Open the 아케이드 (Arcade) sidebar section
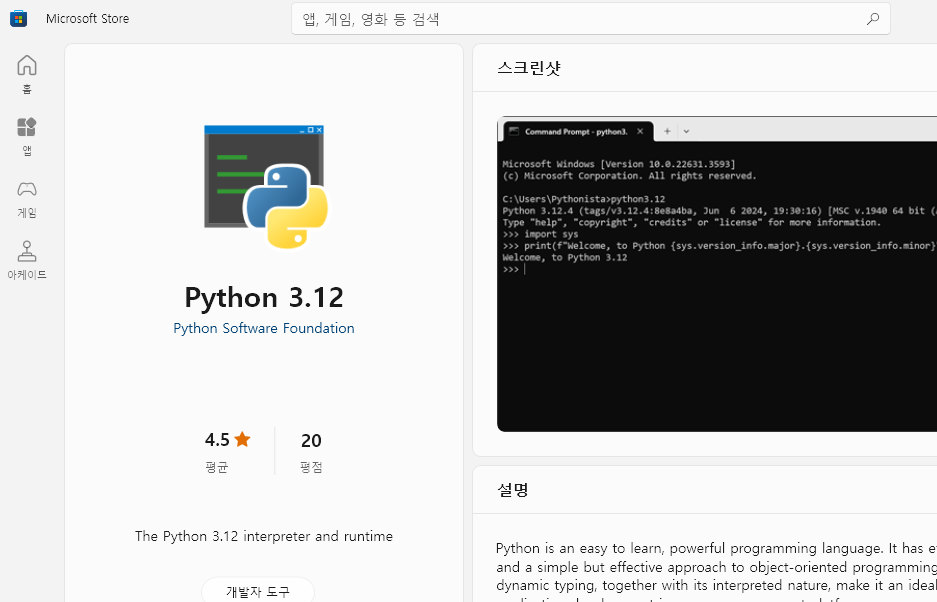The width and height of the screenshot is (937, 602). click(26, 261)
